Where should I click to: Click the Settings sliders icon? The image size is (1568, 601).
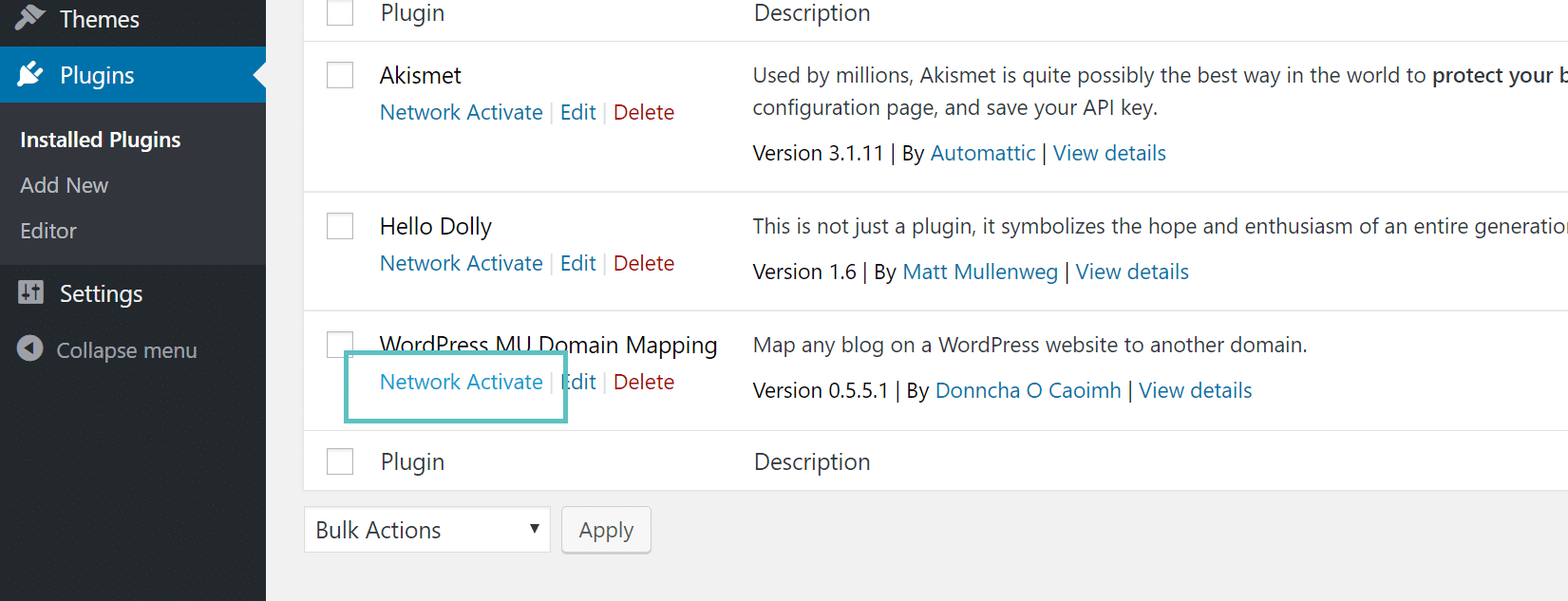pos(30,292)
